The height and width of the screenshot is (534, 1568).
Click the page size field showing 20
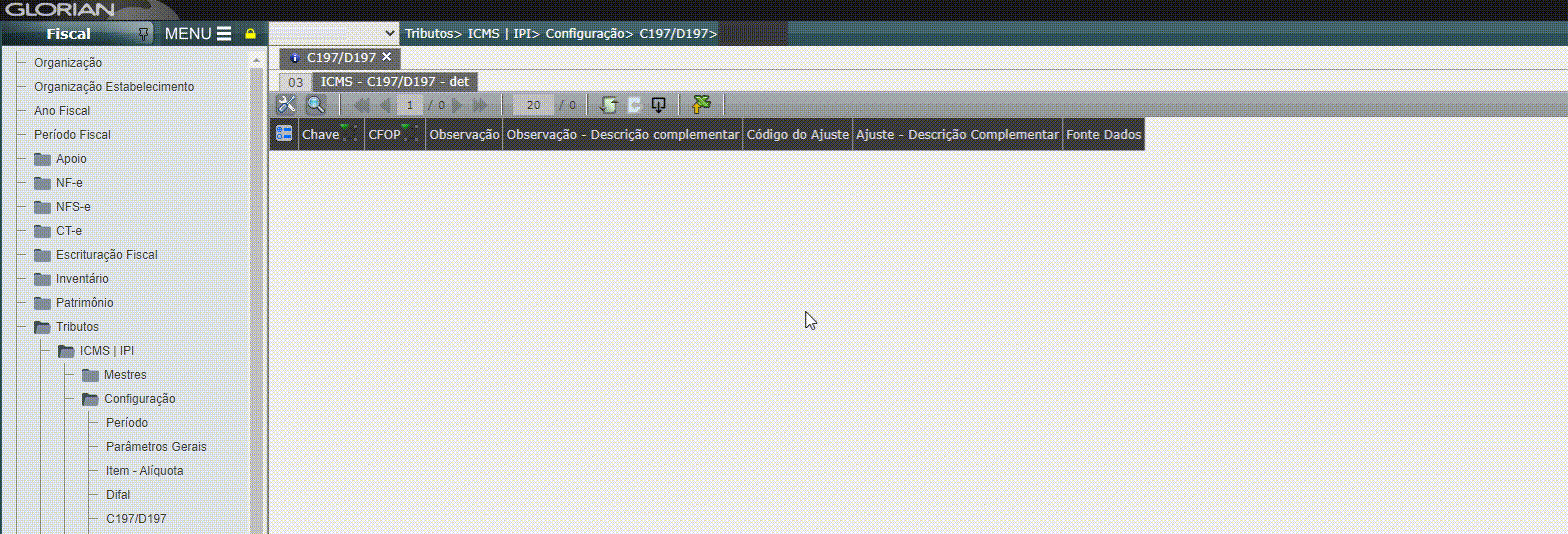coord(533,105)
